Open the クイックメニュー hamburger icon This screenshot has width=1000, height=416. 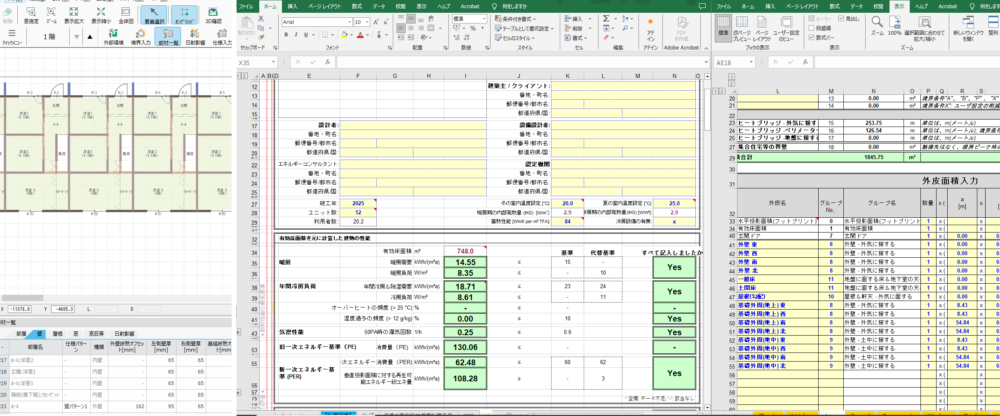(12, 34)
